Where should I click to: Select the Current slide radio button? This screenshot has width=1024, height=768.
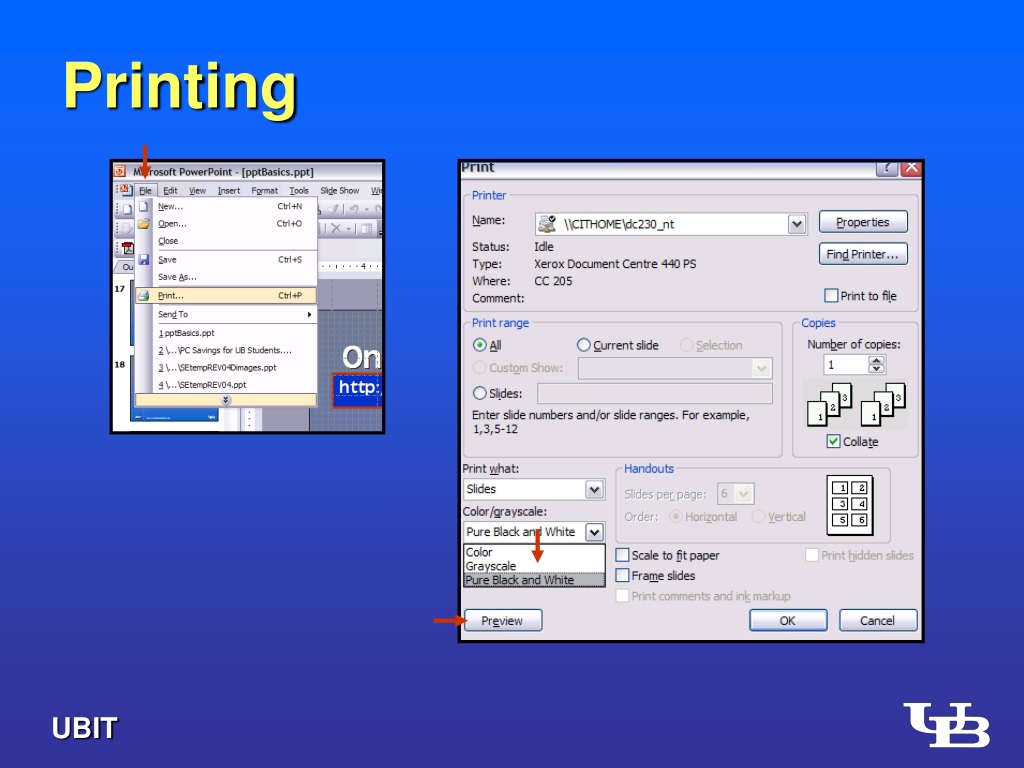tap(584, 345)
